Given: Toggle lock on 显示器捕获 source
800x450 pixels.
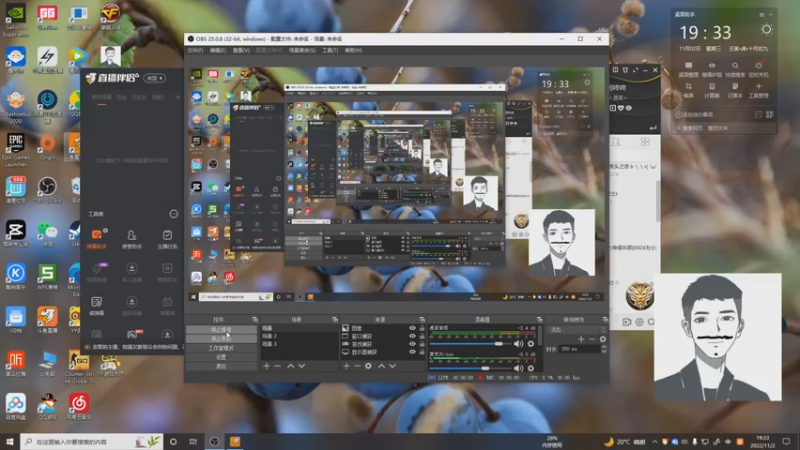Looking at the screenshot, I should (x=422, y=352).
